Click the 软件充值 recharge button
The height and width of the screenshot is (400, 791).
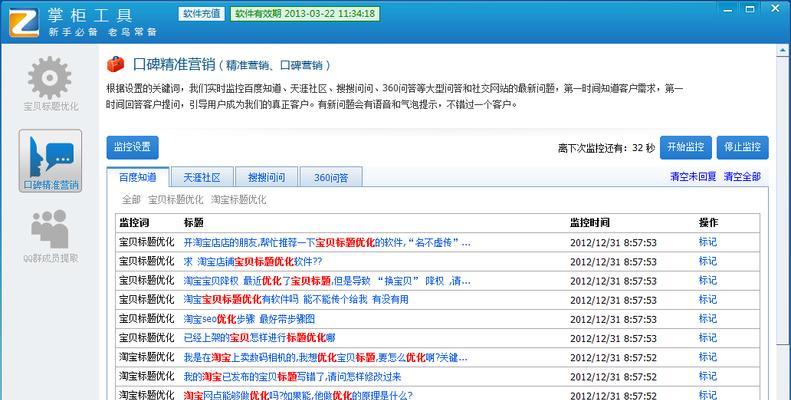(x=202, y=14)
